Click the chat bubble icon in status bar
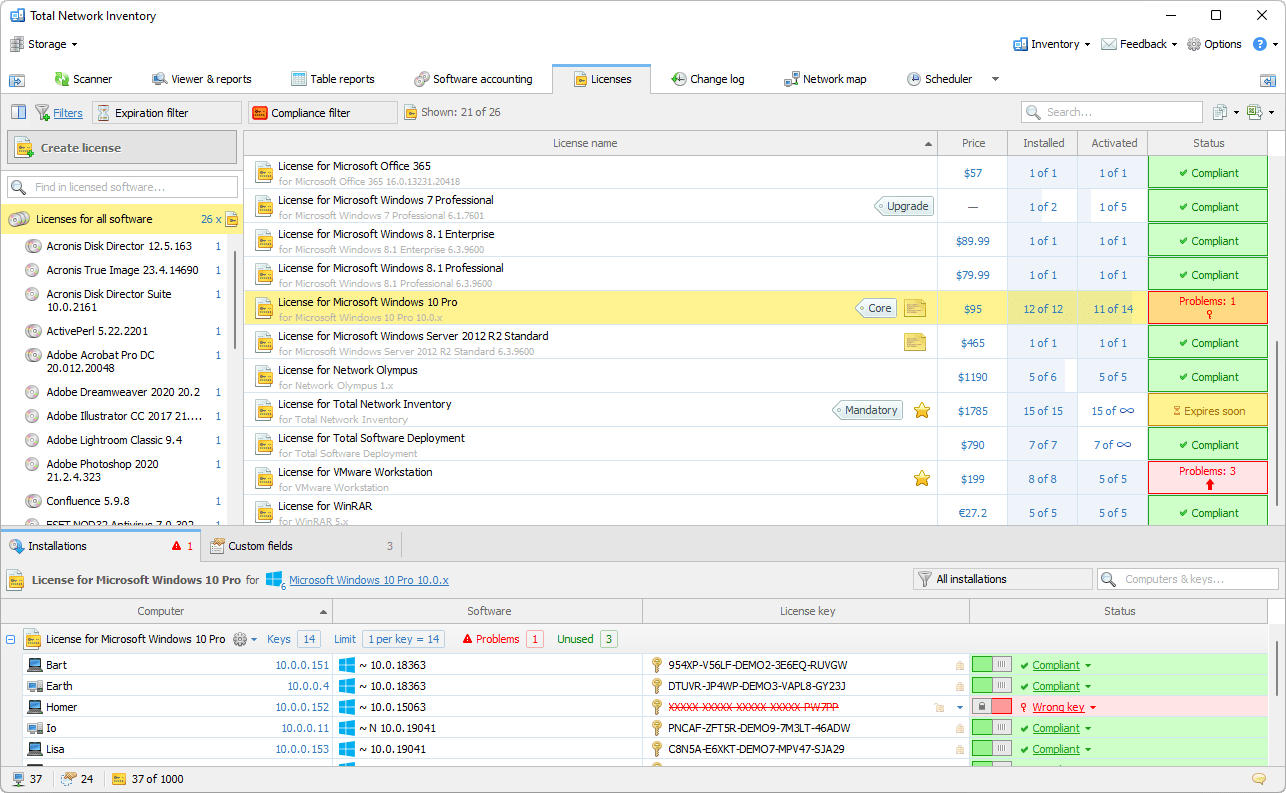 pyautogui.click(x=1259, y=779)
